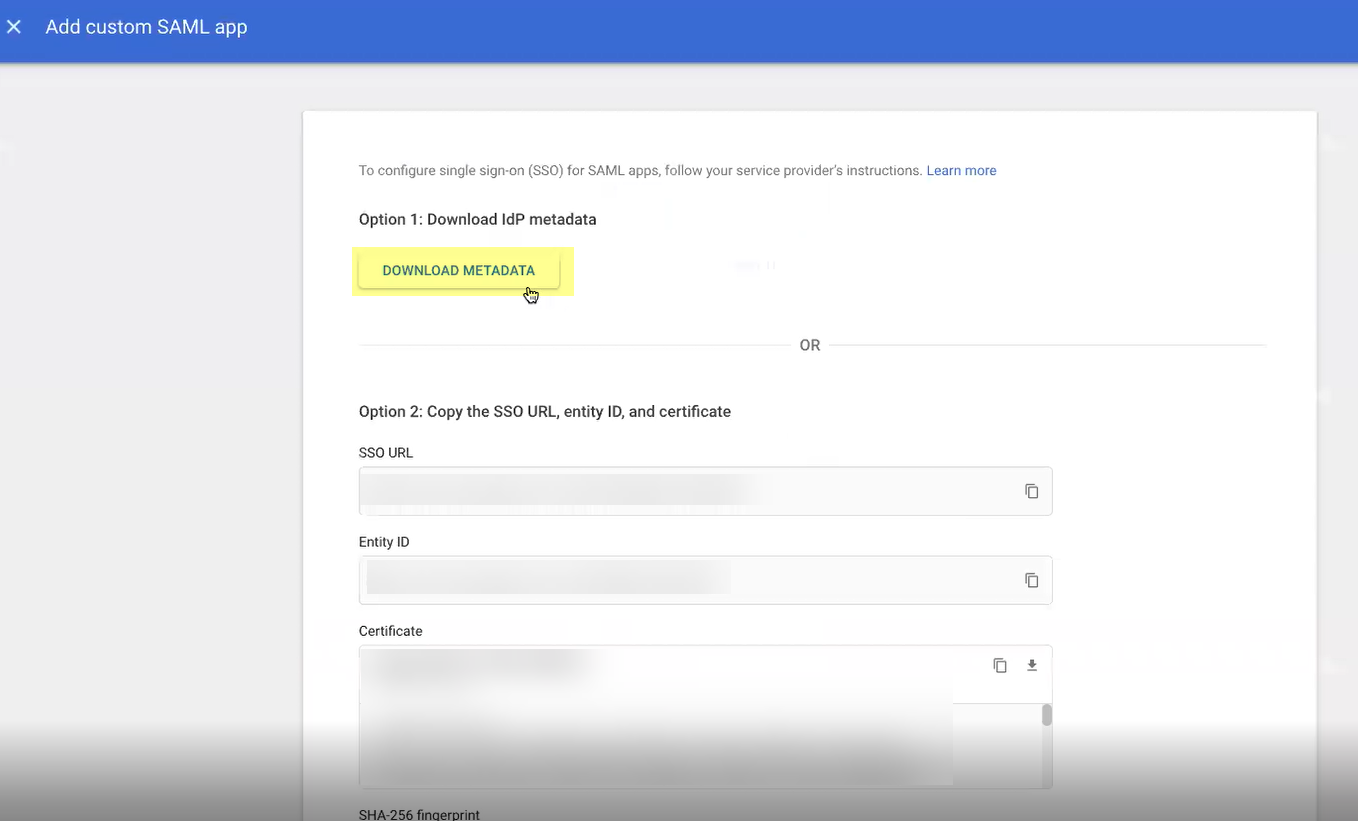
Task: Click the 'SHA-256 fingerprint' label
Action: [x=419, y=814]
